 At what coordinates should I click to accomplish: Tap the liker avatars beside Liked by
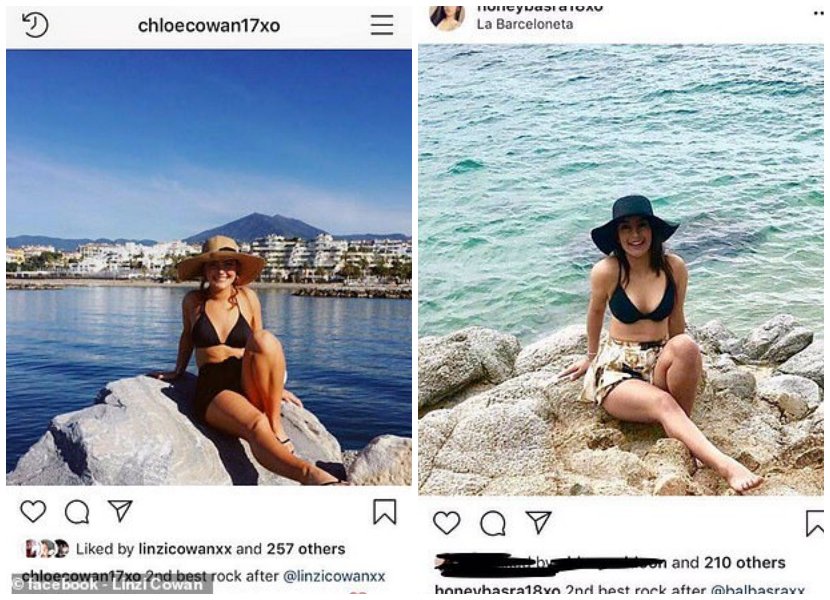point(47,549)
